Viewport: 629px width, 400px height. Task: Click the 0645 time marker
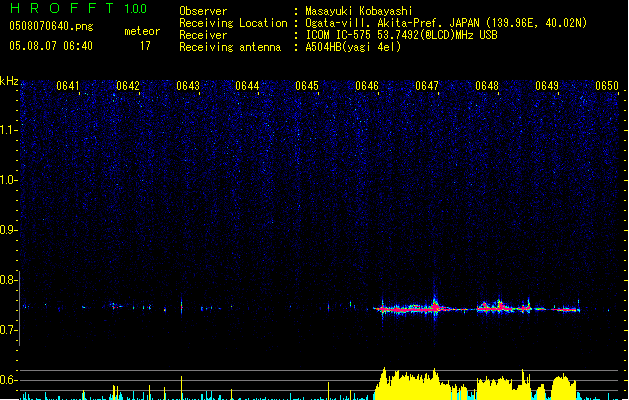(x=307, y=86)
